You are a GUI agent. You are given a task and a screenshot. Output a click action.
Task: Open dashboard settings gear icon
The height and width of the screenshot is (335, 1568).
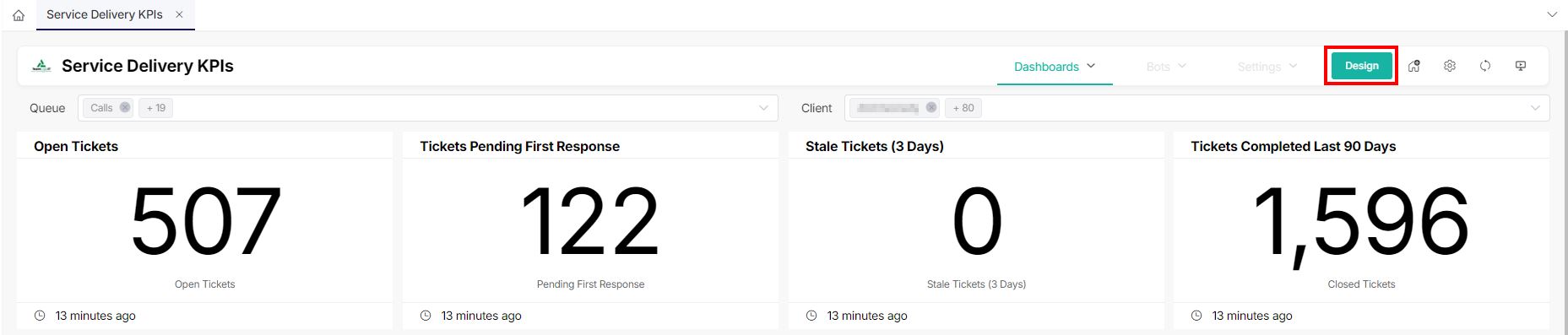[x=1450, y=66]
